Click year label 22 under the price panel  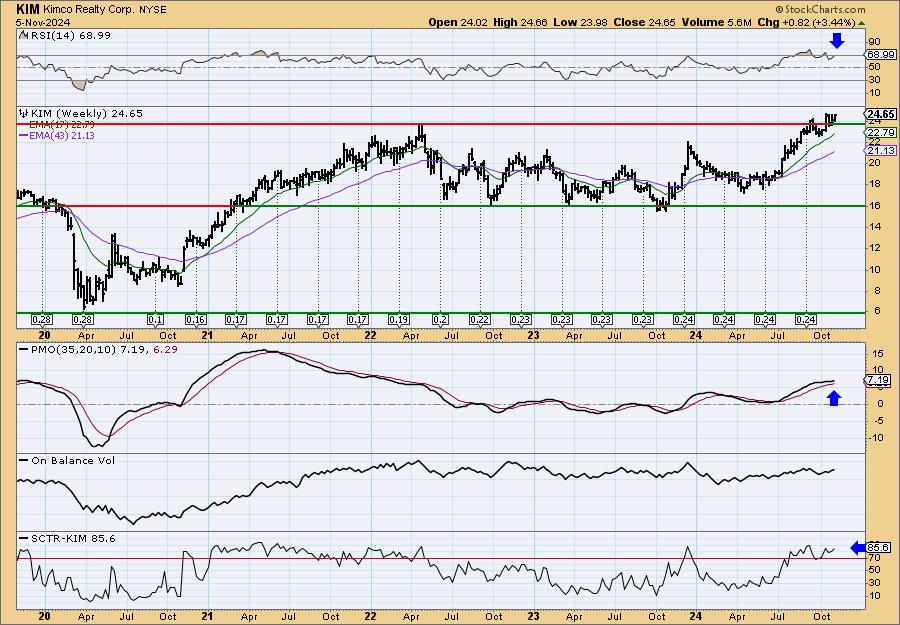click(370, 335)
